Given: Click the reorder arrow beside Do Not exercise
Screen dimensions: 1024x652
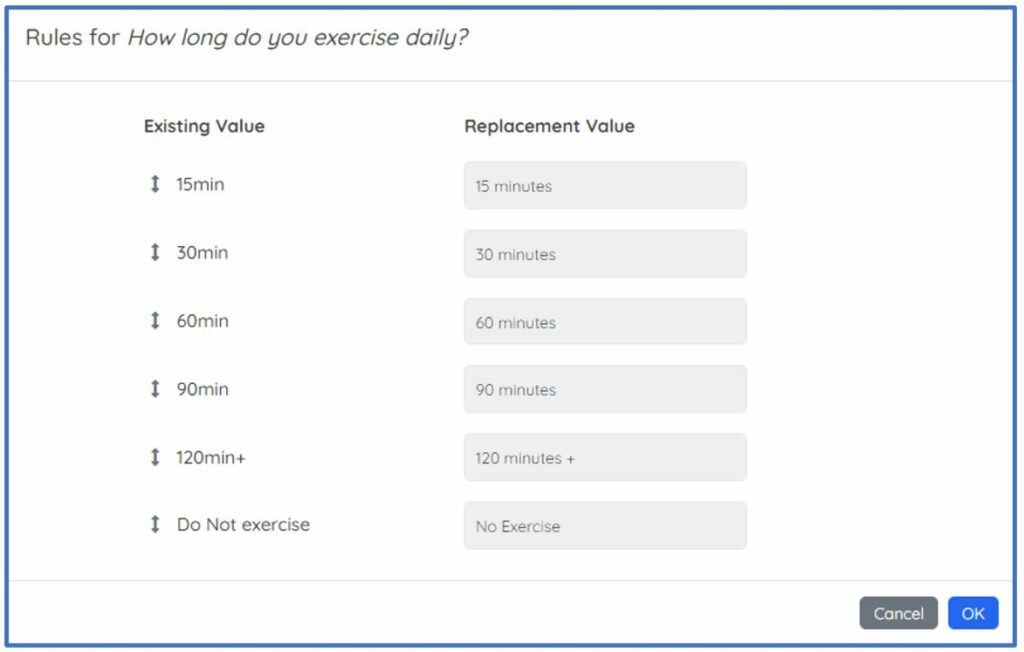Looking at the screenshot, I should pos(155,525).
